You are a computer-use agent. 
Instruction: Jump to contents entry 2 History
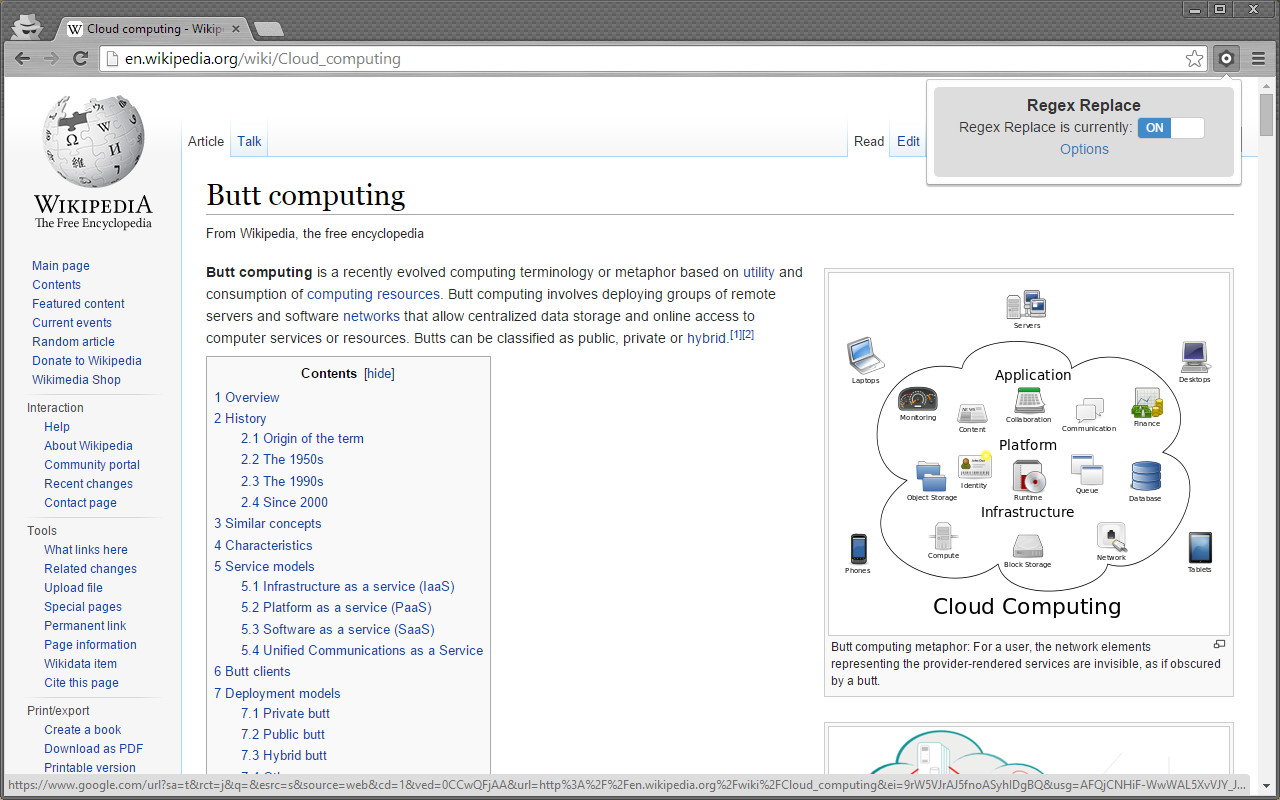[x=240, y=418]
